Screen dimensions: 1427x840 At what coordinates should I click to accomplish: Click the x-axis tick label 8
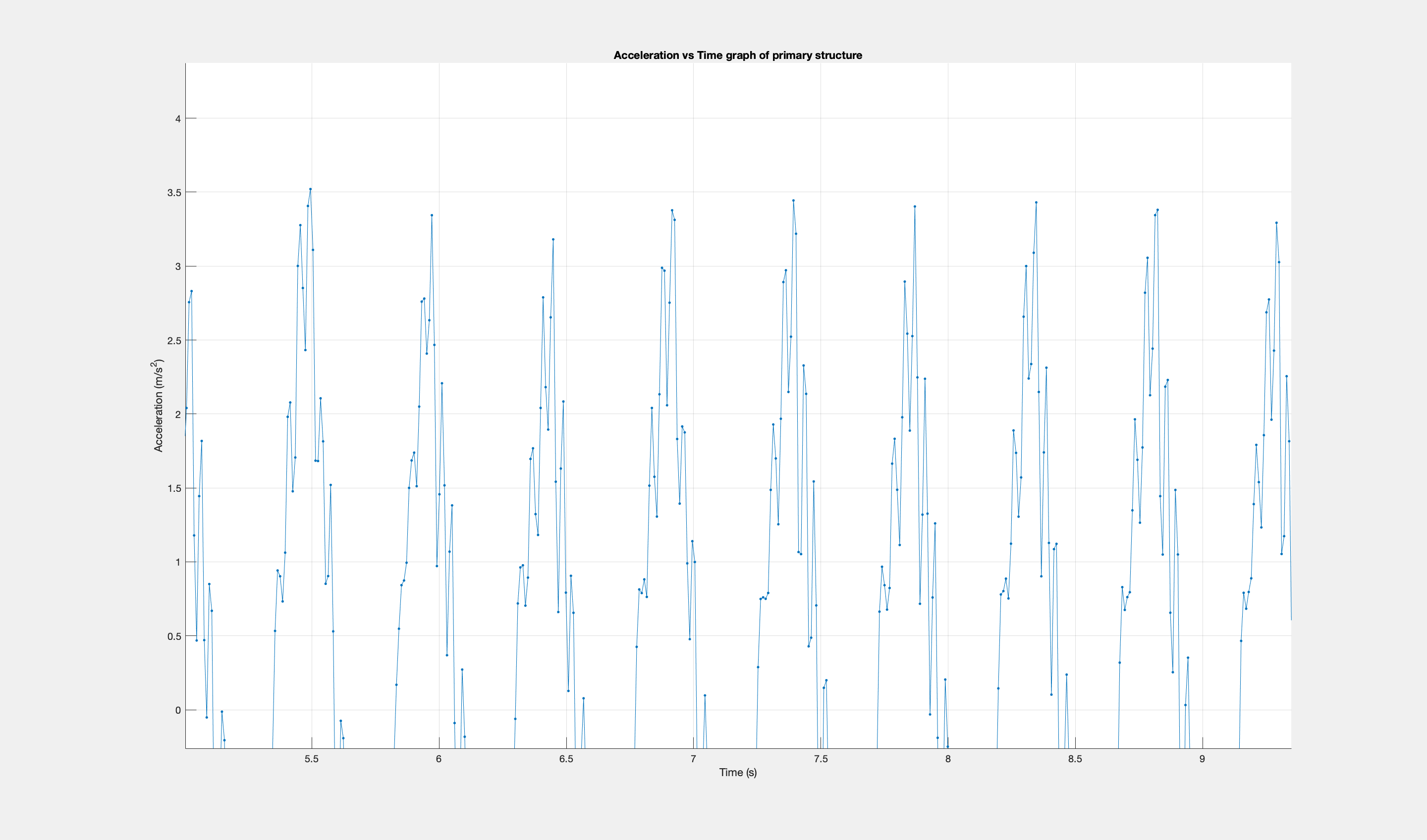pos(948,759)
